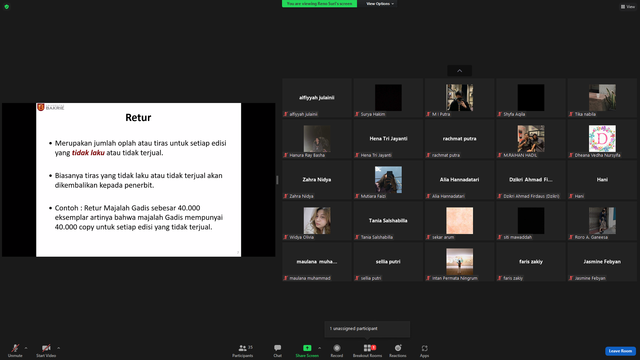
Task: Select sekar arum's video tile
Action: click(460, 221)
